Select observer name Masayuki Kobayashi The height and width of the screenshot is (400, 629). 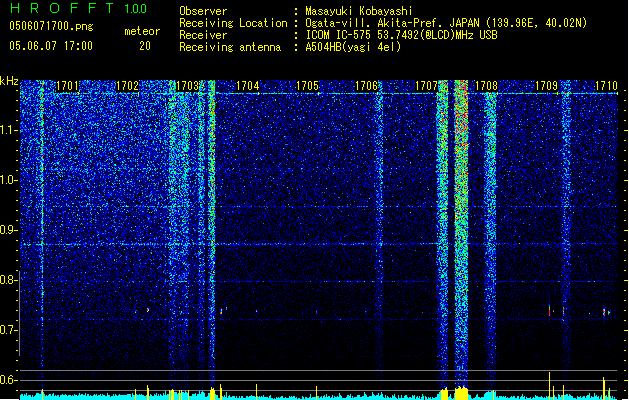click(x=359, y=11)
